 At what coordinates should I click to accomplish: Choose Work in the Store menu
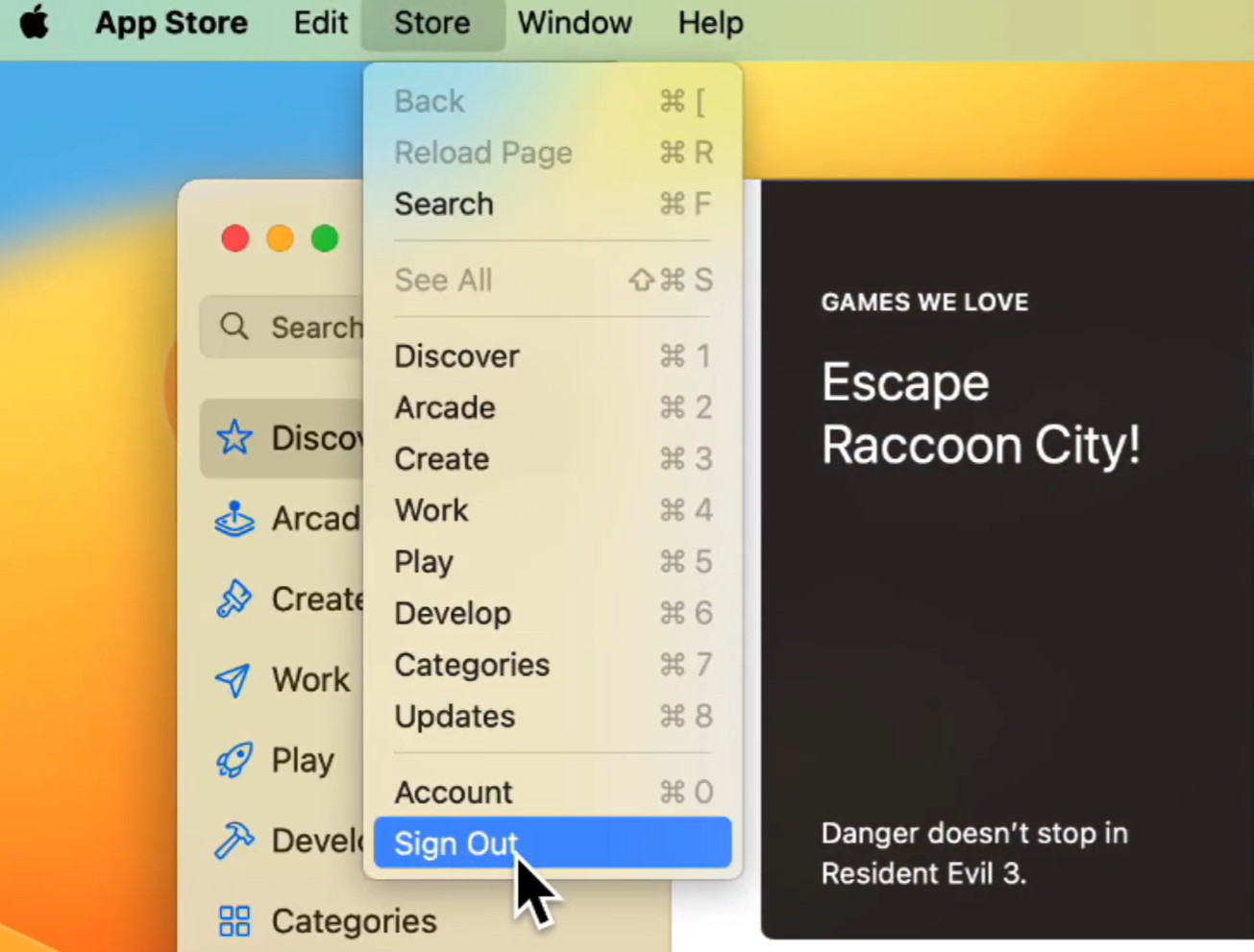click(553, 510)
